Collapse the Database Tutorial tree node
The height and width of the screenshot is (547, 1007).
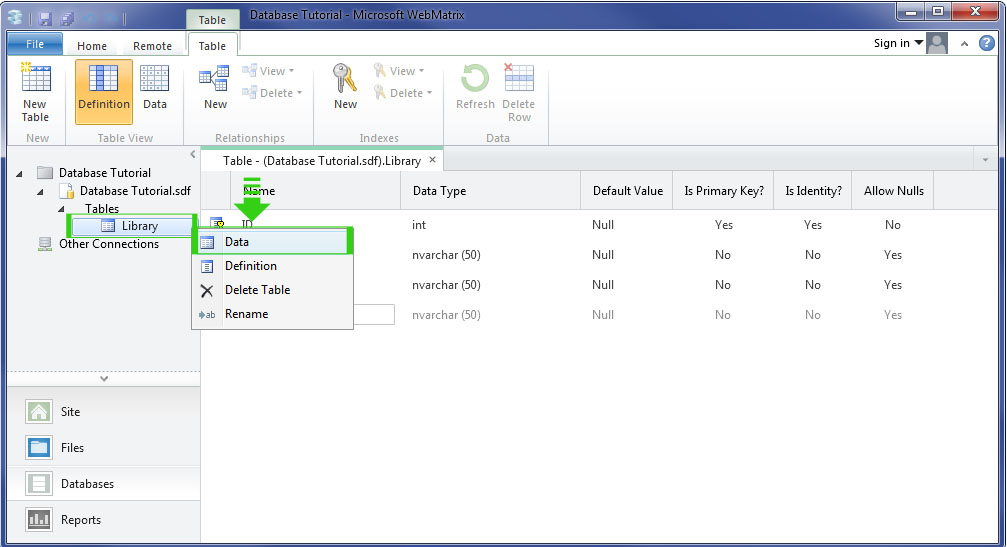(19, 173)
